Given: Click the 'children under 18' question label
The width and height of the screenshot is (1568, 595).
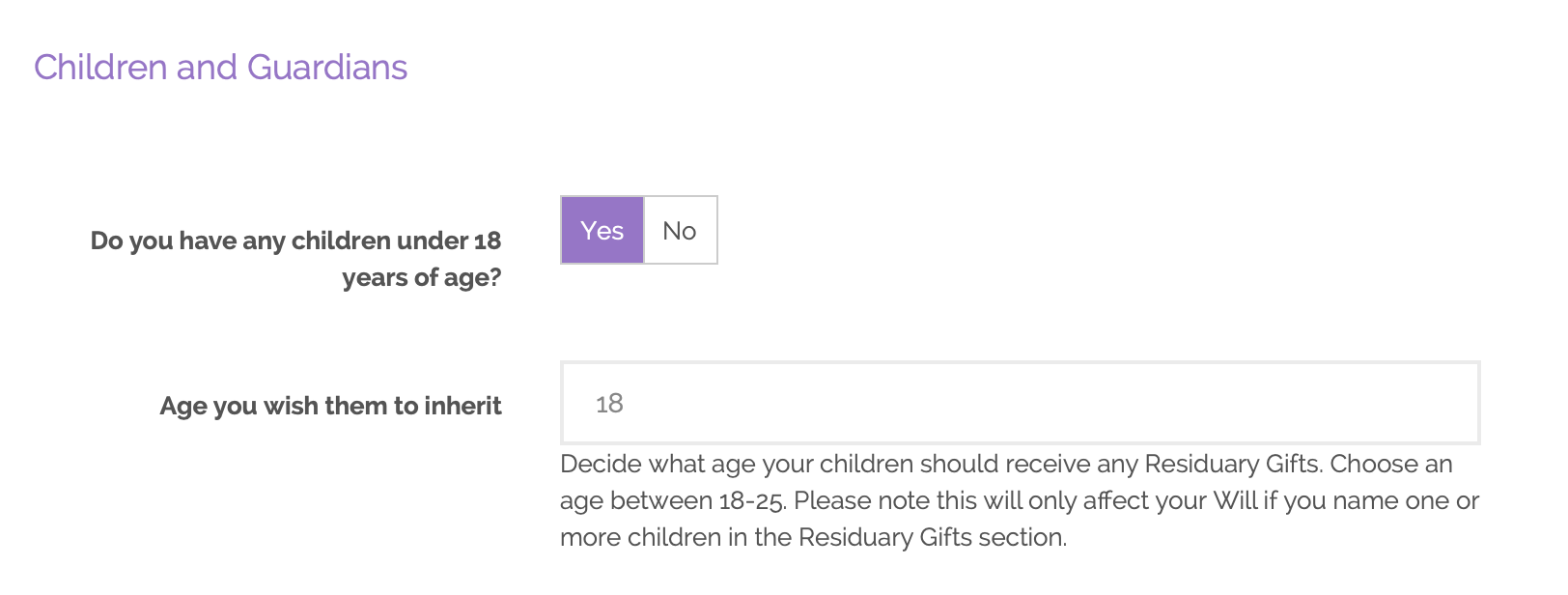Looking at the screenshot, I should [295, 241].
